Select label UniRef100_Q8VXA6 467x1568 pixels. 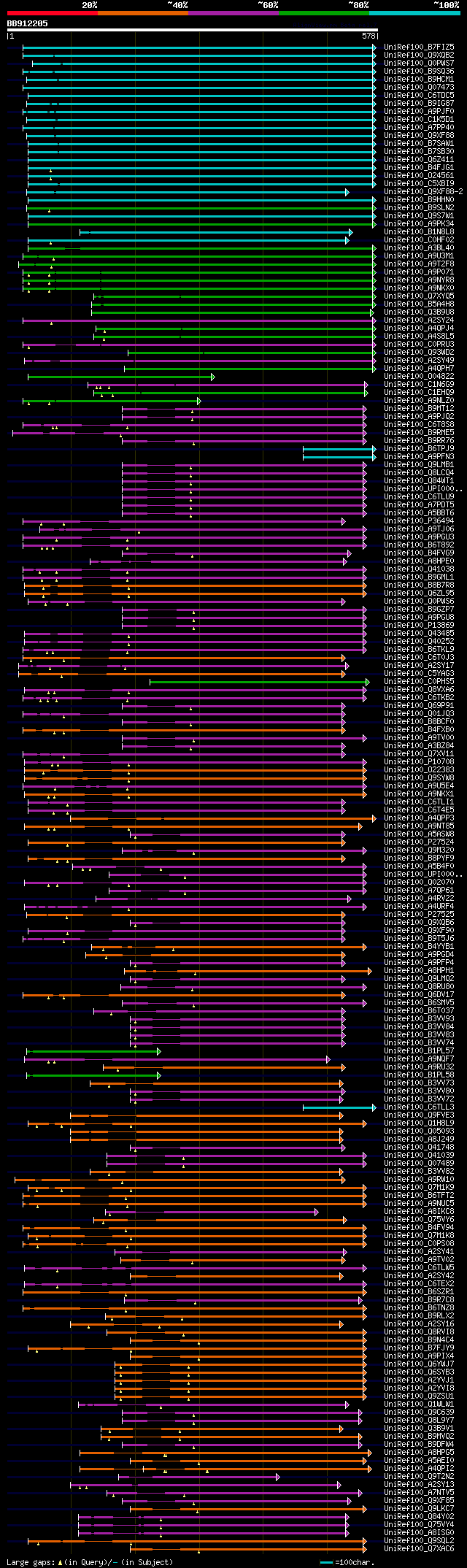pos(419,689)
